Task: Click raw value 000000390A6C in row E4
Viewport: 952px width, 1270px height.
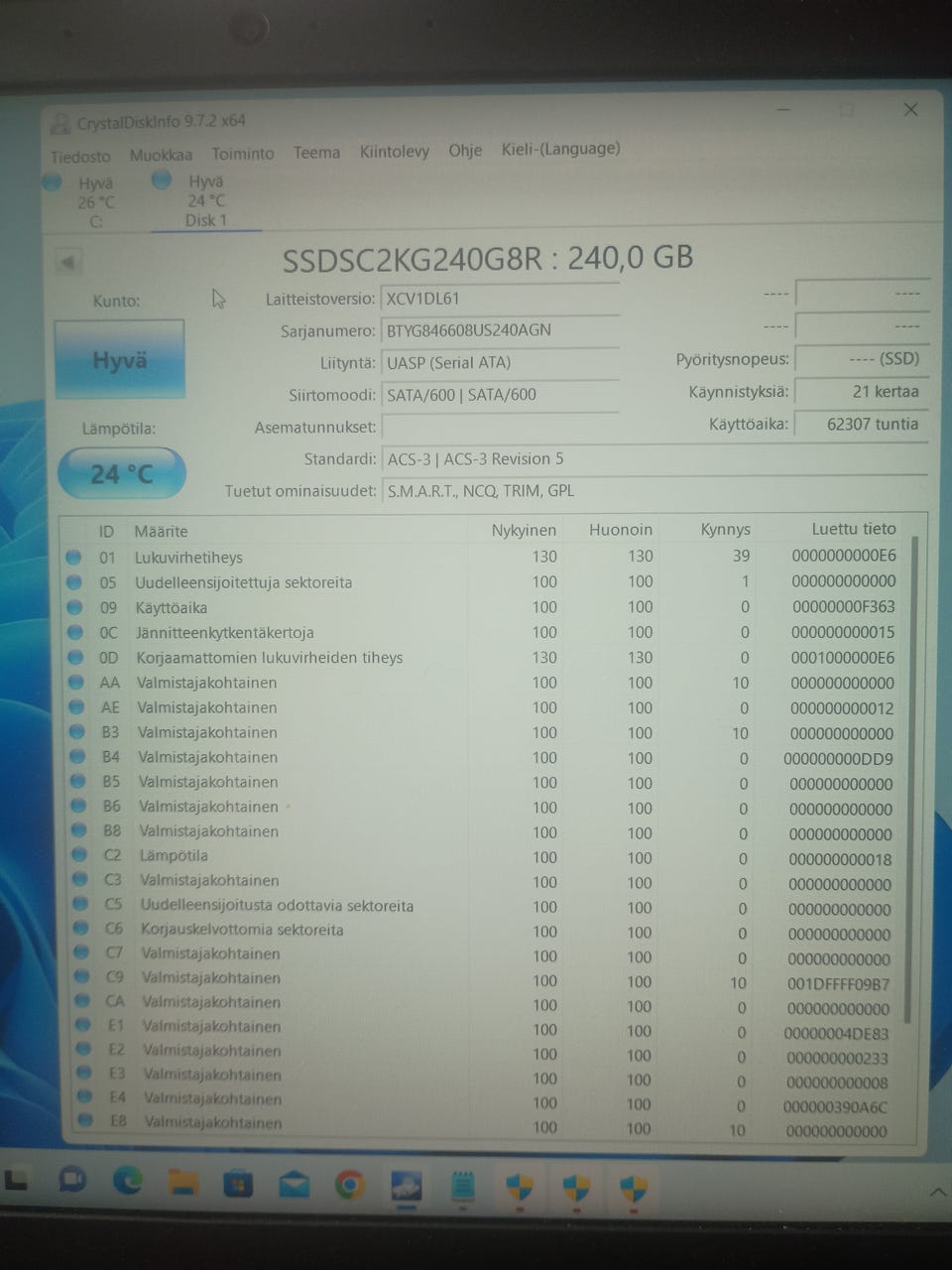Action: 836,1107
